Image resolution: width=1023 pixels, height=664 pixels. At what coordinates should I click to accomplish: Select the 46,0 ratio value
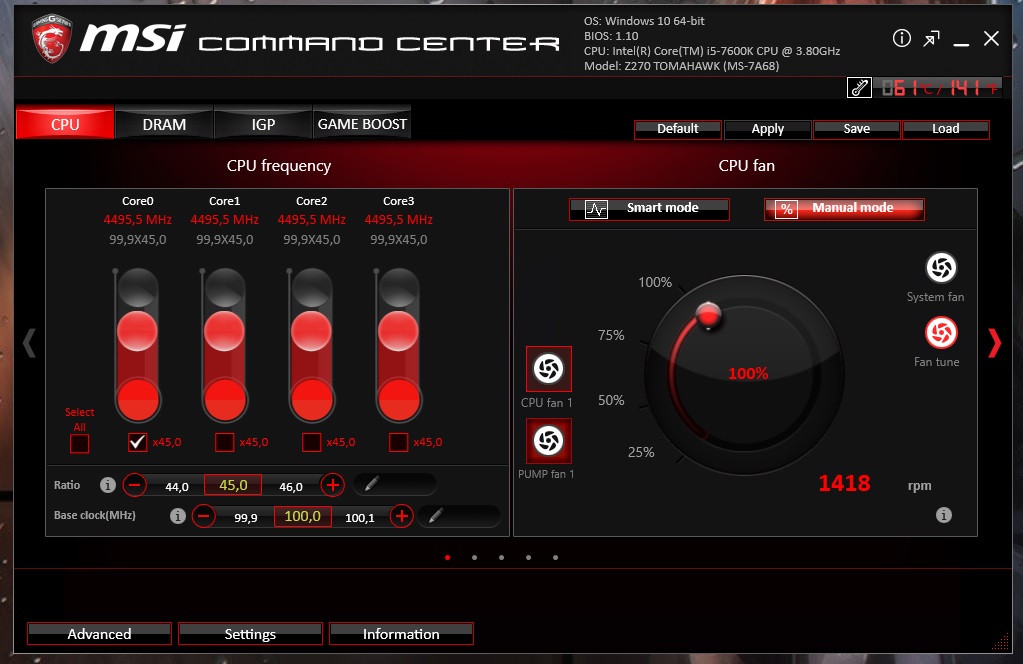291,487
